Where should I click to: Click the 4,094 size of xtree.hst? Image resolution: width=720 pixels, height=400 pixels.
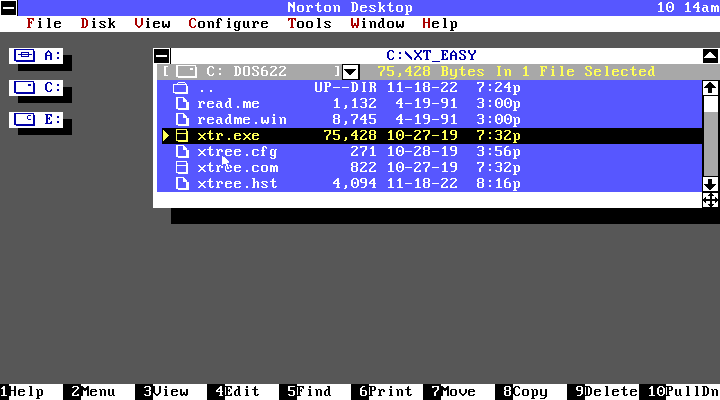pyautogui.click(x=354, y=184)
